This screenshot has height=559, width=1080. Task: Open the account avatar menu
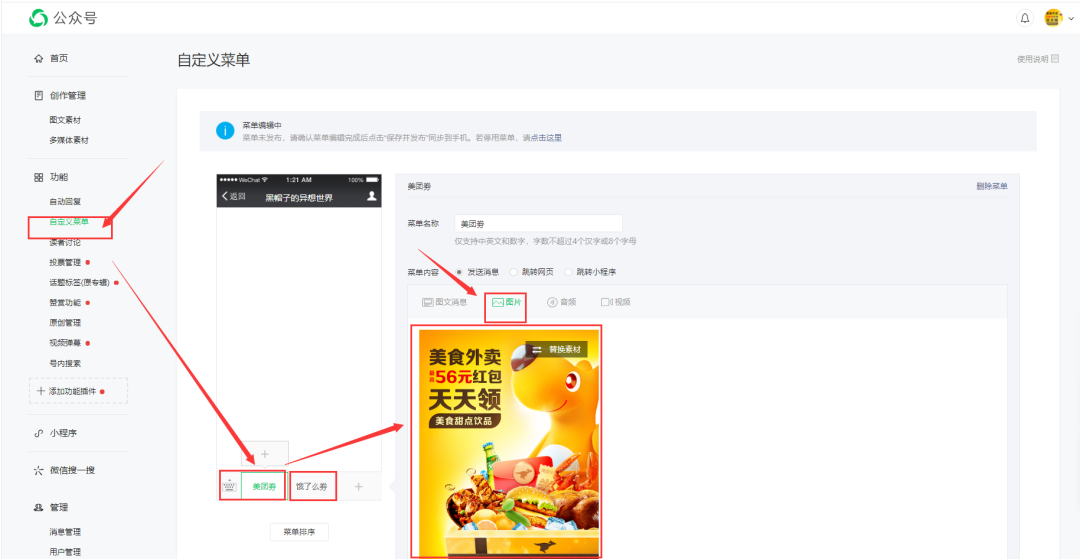click(1052, 18)
